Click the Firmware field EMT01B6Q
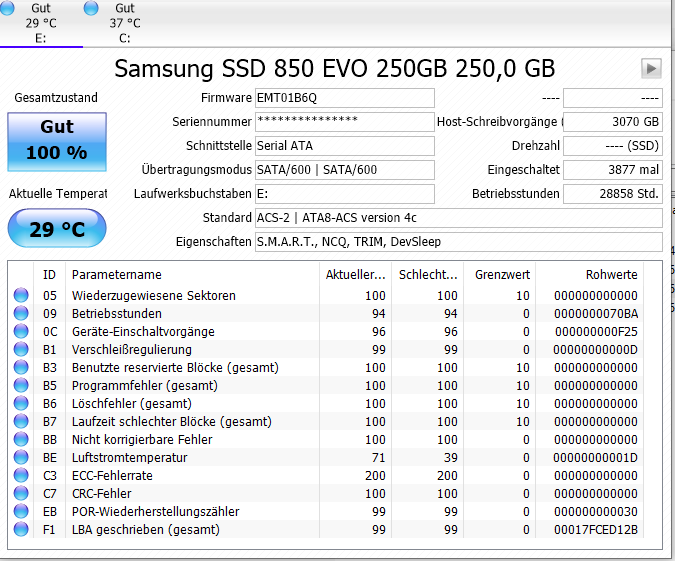 pos(345,98)
